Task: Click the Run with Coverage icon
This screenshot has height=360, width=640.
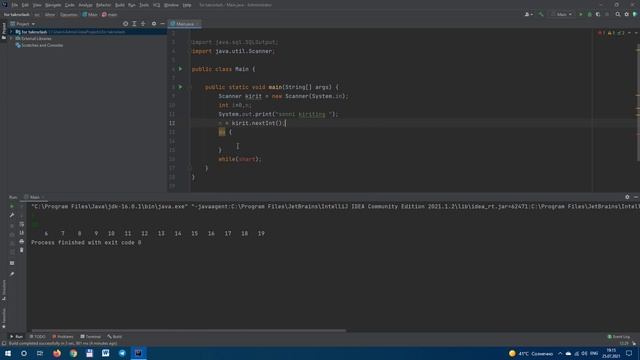Action: [x=598, y=14]
